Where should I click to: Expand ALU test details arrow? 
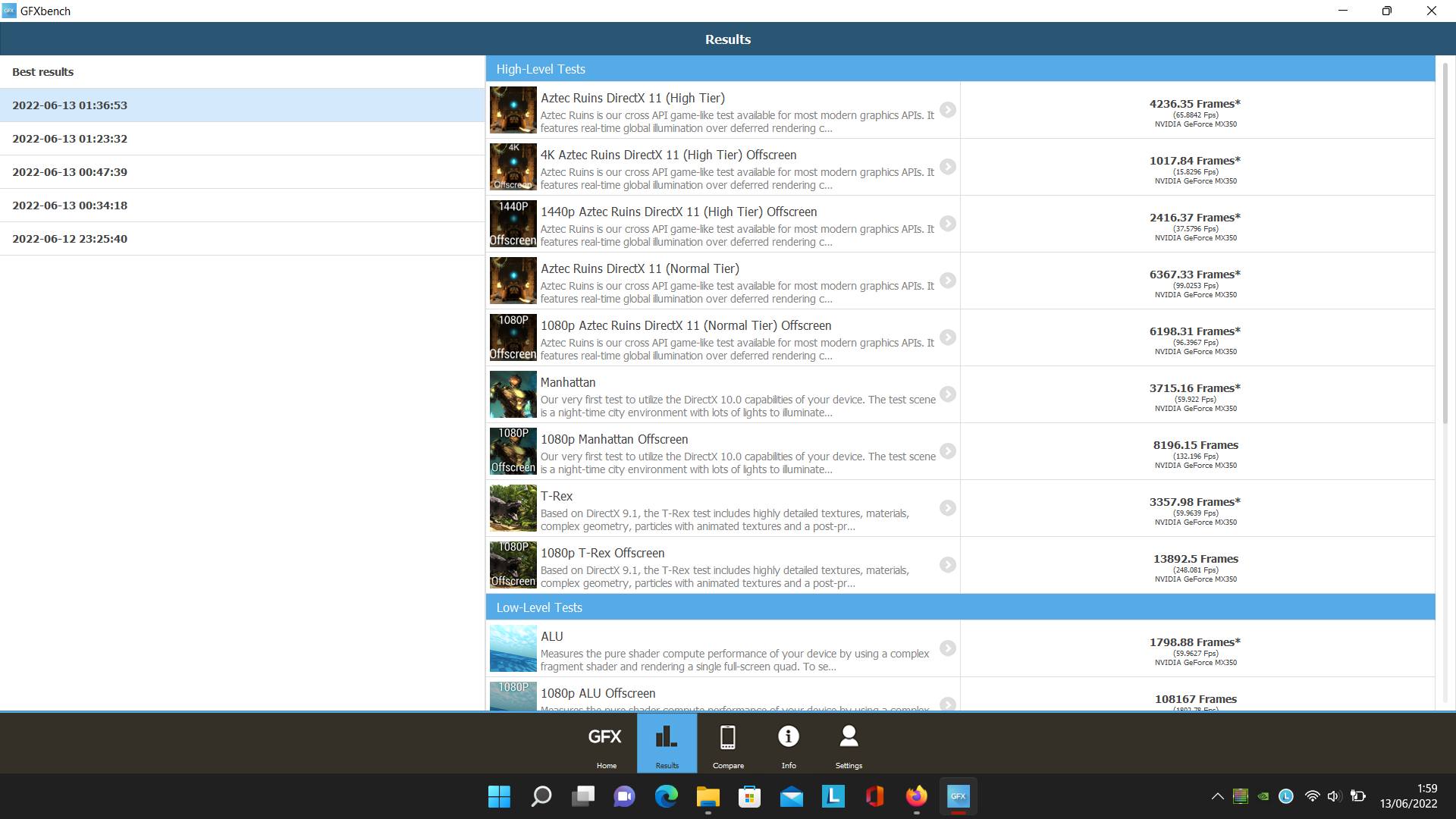click(948, 648)
